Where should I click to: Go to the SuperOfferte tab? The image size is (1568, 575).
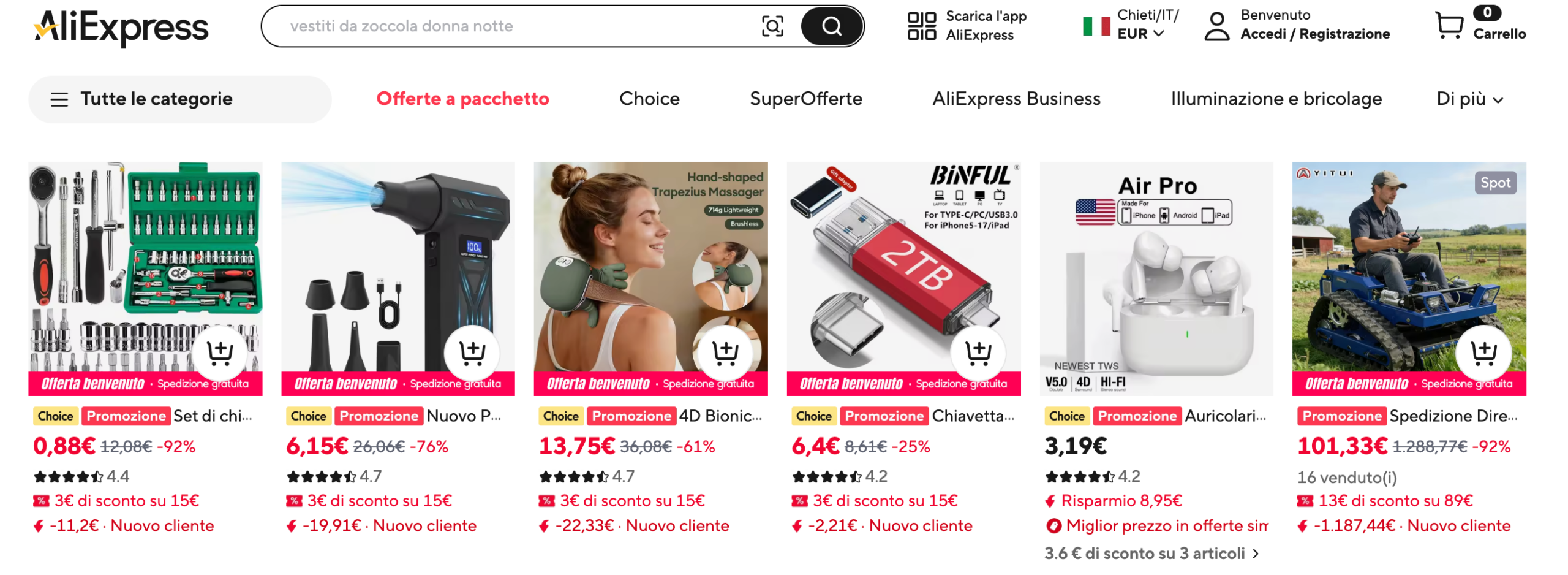click(x=805, y=99)
